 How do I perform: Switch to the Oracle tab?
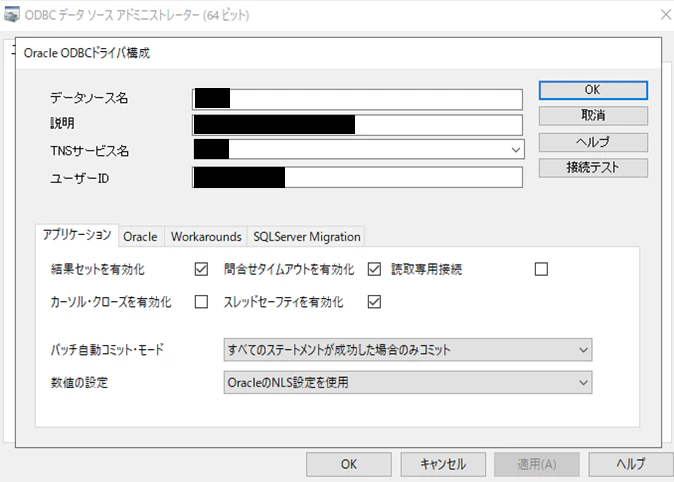pos(140,237)
